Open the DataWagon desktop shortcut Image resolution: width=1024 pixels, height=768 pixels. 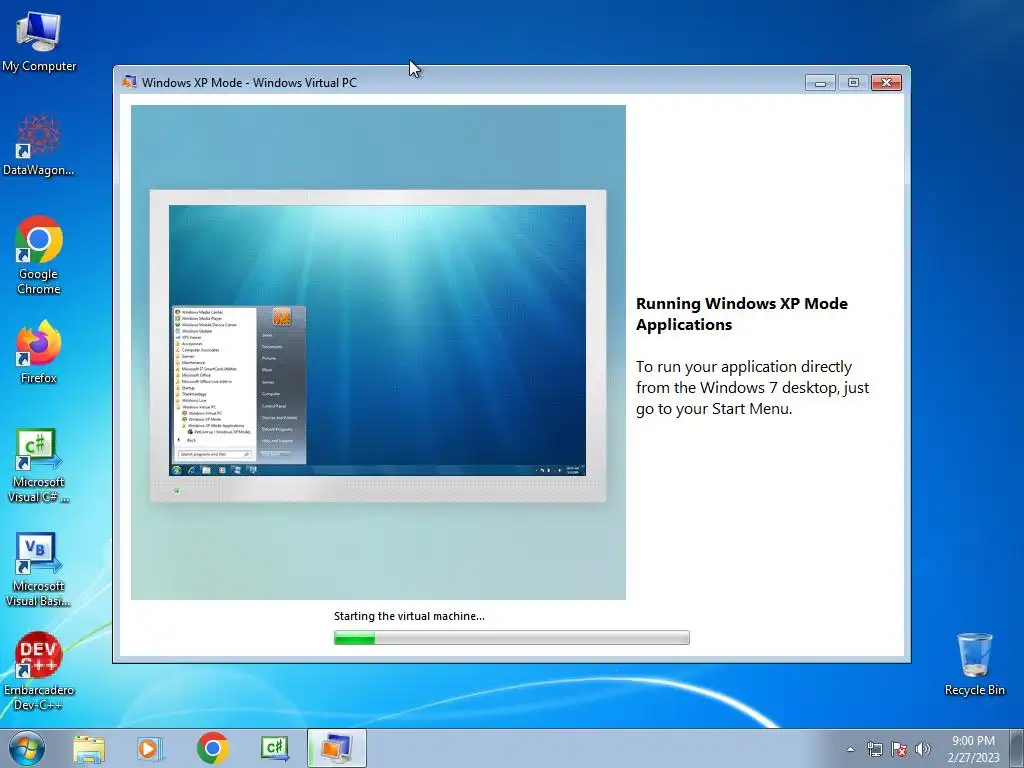39,145
